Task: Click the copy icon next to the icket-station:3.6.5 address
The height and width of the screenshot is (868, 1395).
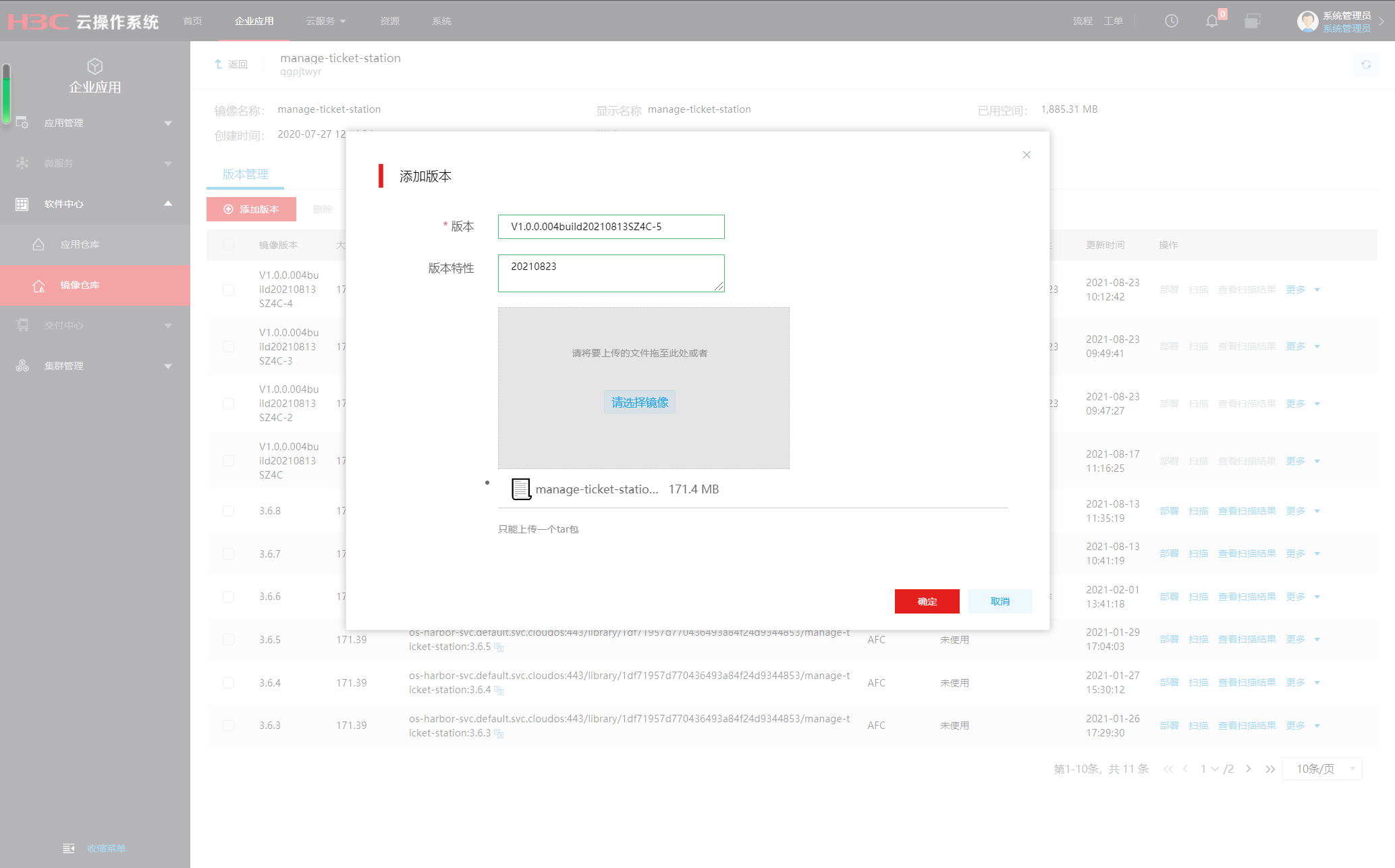Action: point(499,647)
